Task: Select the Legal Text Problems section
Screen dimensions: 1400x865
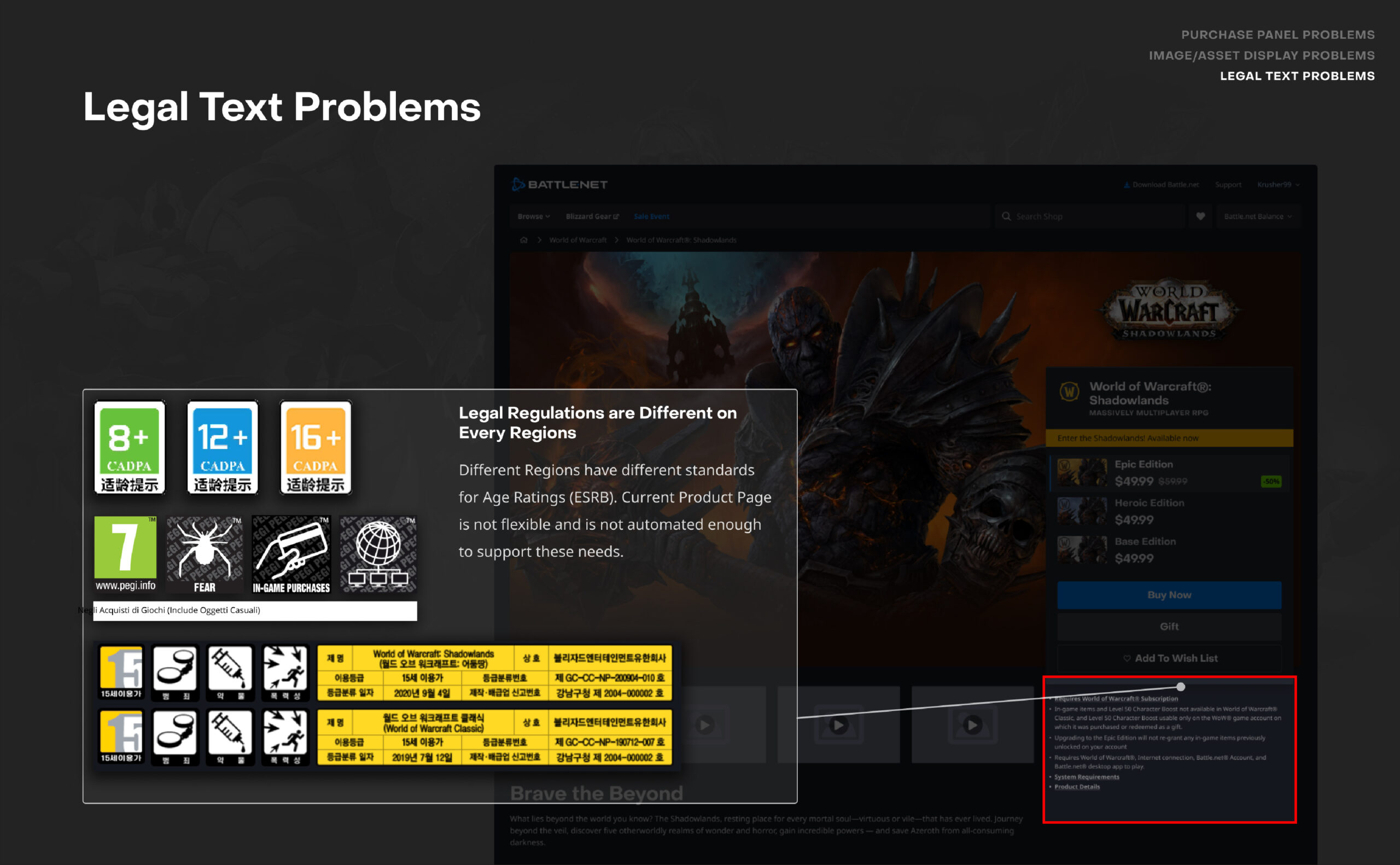Action: [x=1297, y=76]
